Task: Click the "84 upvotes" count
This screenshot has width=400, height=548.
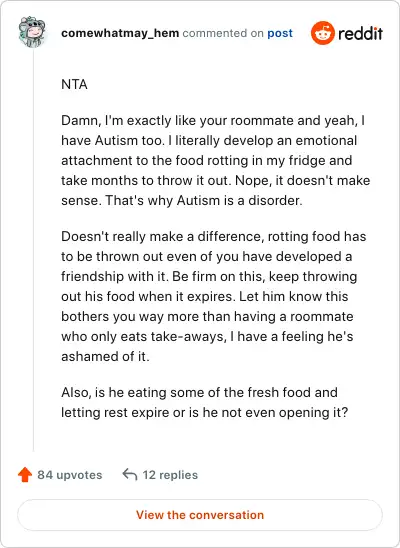Action: click(70, 475)
